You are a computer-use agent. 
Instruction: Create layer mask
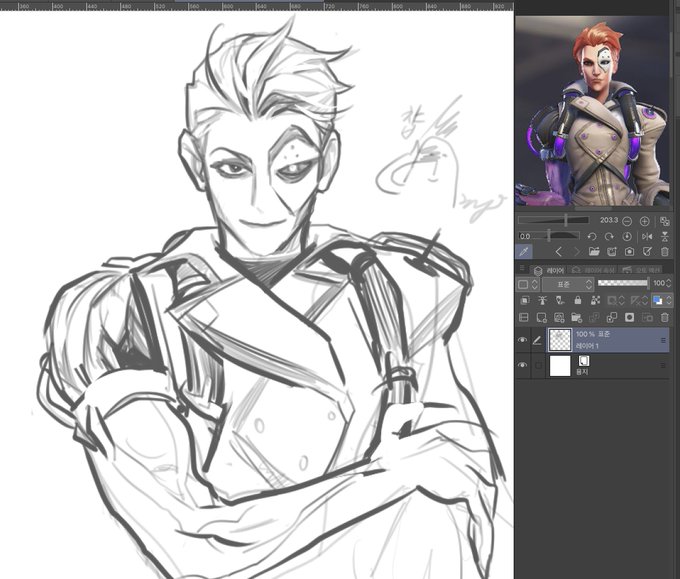[x=629, y=317]
